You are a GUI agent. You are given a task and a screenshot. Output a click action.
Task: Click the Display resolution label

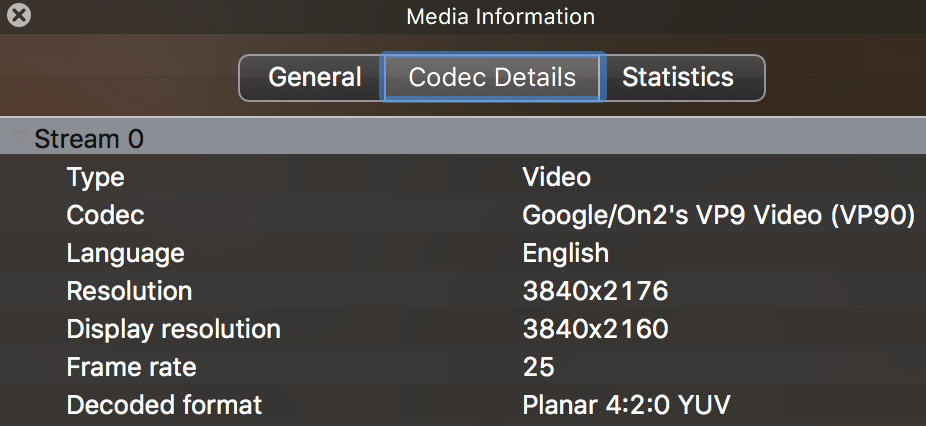tap(173, 329)
